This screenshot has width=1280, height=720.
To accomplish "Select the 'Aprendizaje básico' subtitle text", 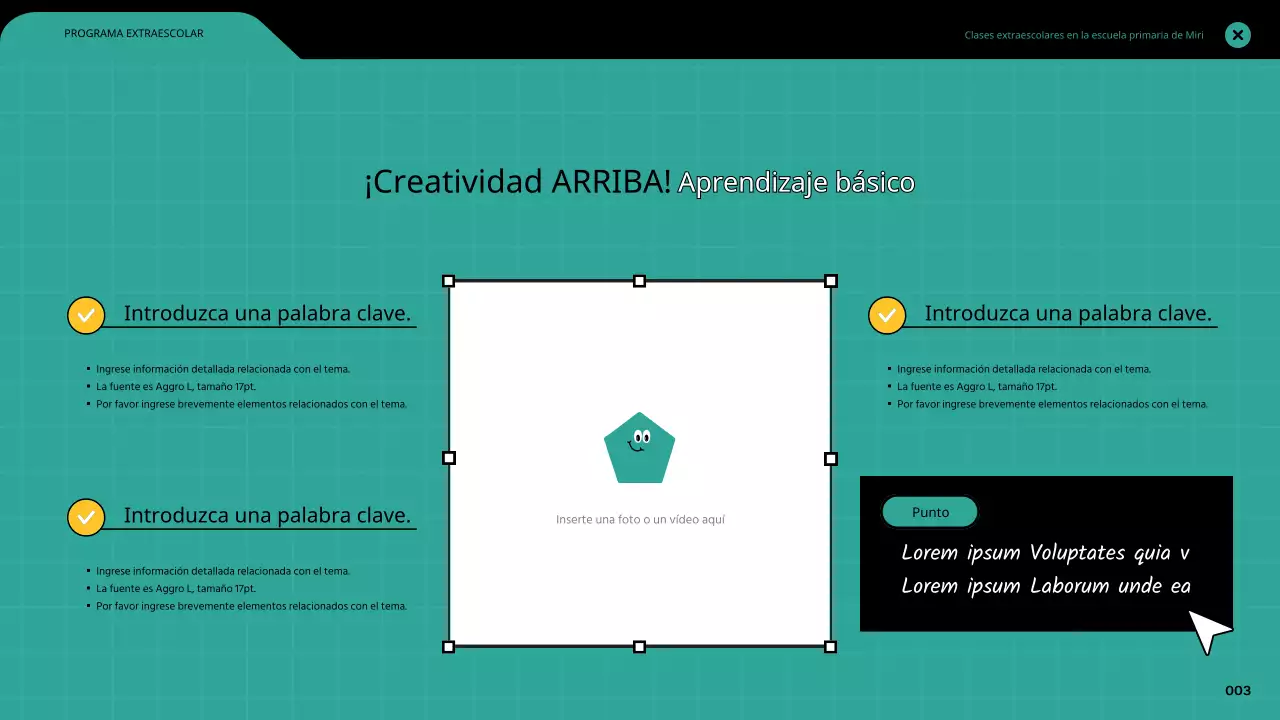I will coord(796,183).
